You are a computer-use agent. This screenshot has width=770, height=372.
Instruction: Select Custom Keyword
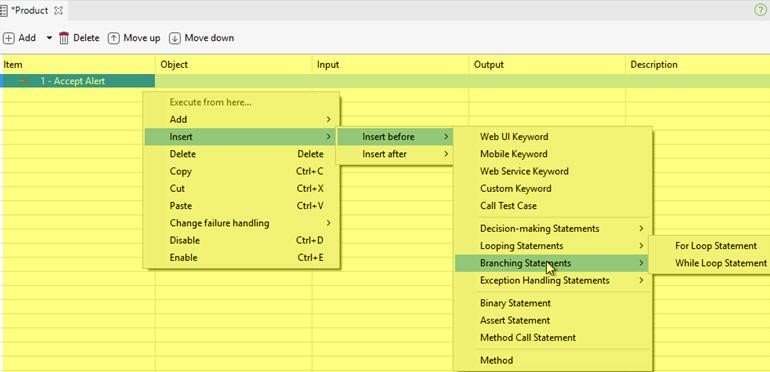pyautogui.click(x=552, y=188)
